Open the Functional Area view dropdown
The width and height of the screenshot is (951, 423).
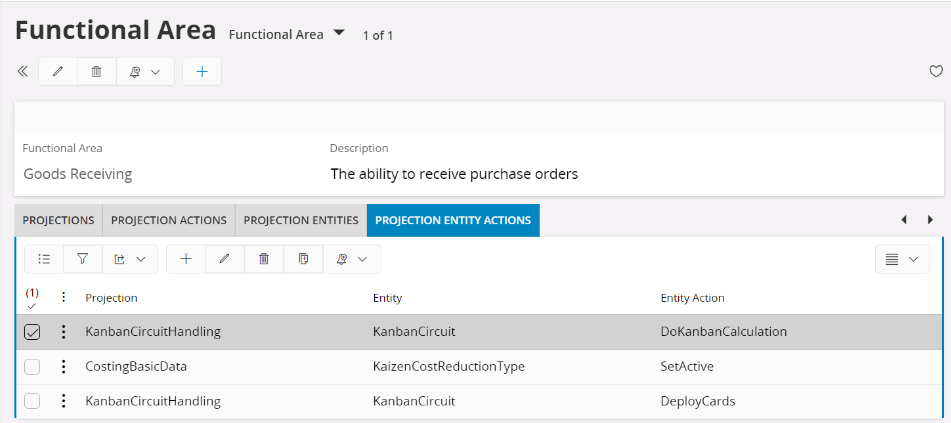[338, 33]
